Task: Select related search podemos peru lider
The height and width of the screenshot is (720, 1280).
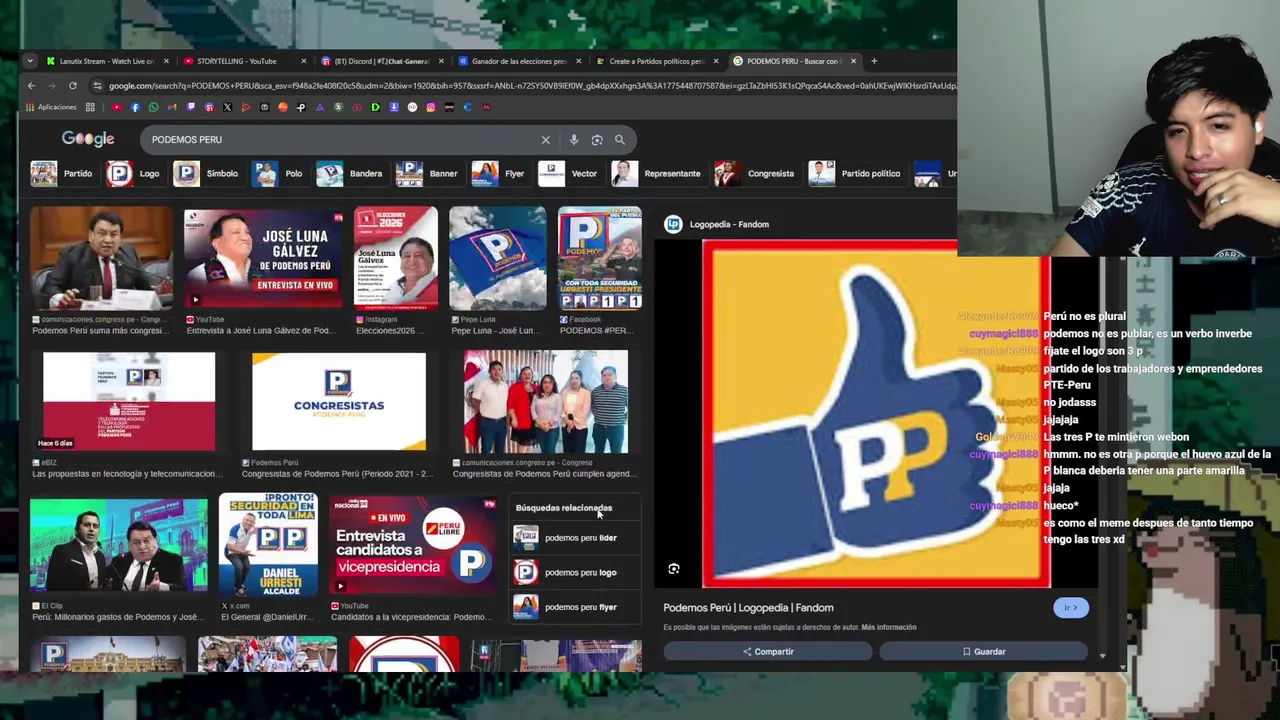Action: point(575,538)
